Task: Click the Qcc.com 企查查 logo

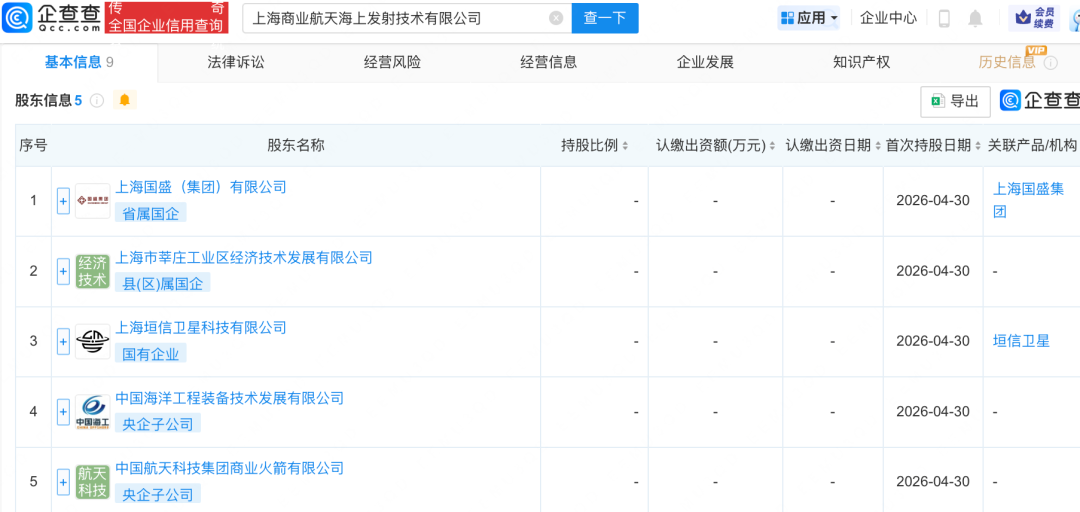Action: pyautogui.click(x=51, y=18)
